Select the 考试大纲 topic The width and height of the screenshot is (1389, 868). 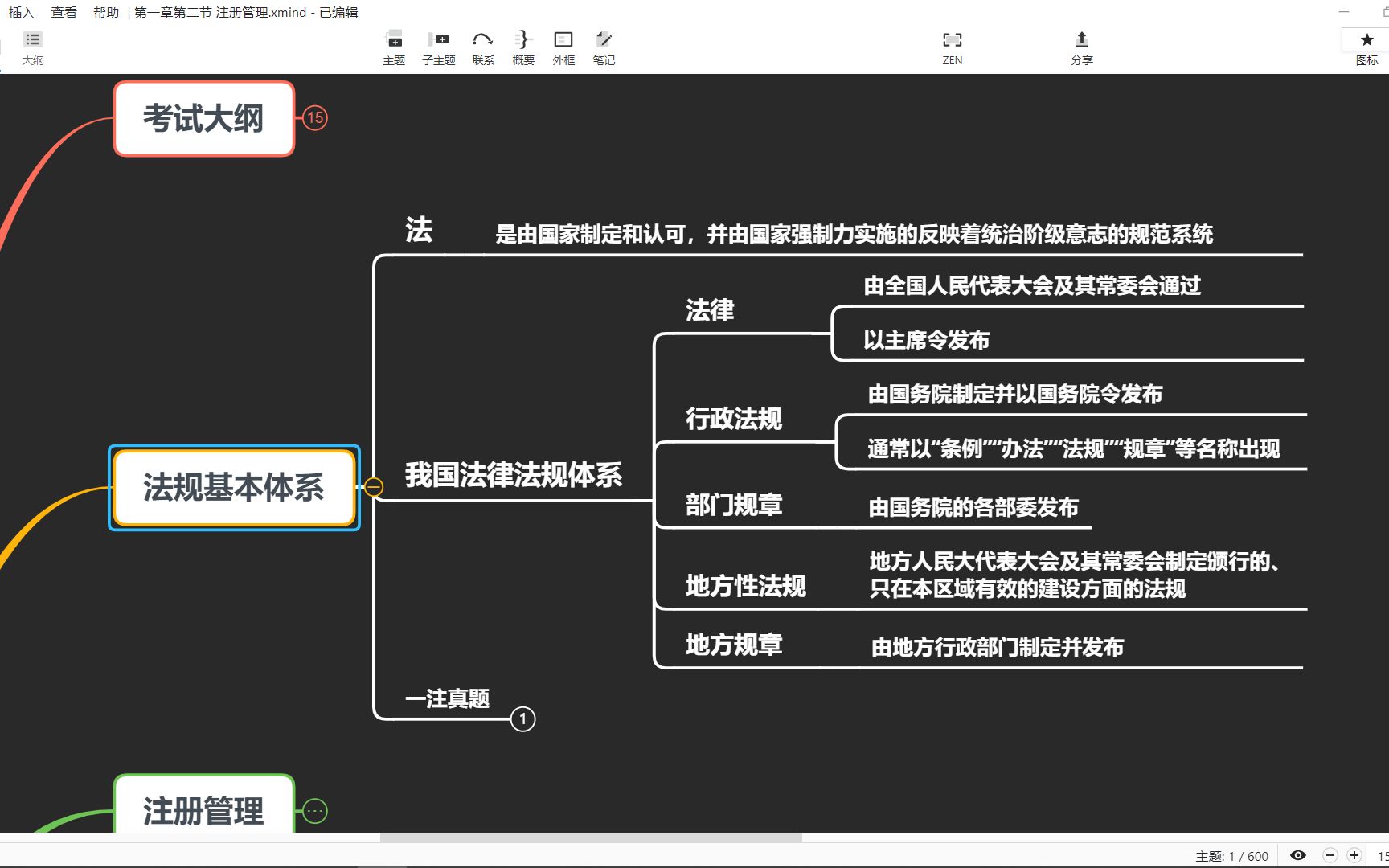point(204,118)
